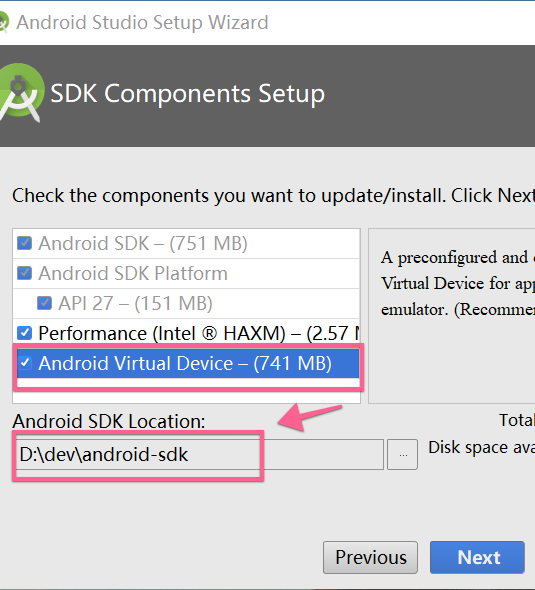Select the Android Virtual Device row

188,363
